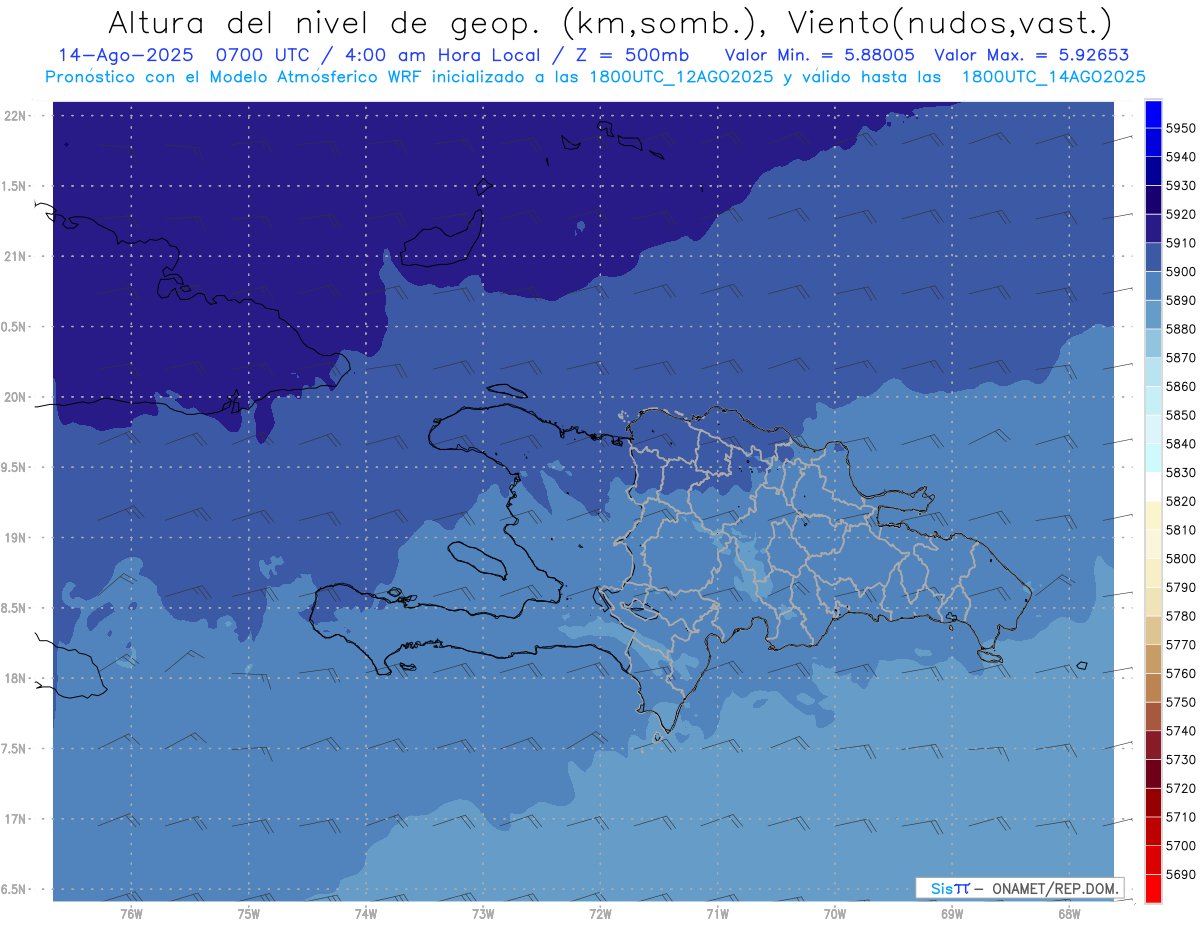Click the 'Valor Max. = 5.92653' text
Image resolution: width=1200 pixels, height=927 pixels.
[x=1030, y=55]
